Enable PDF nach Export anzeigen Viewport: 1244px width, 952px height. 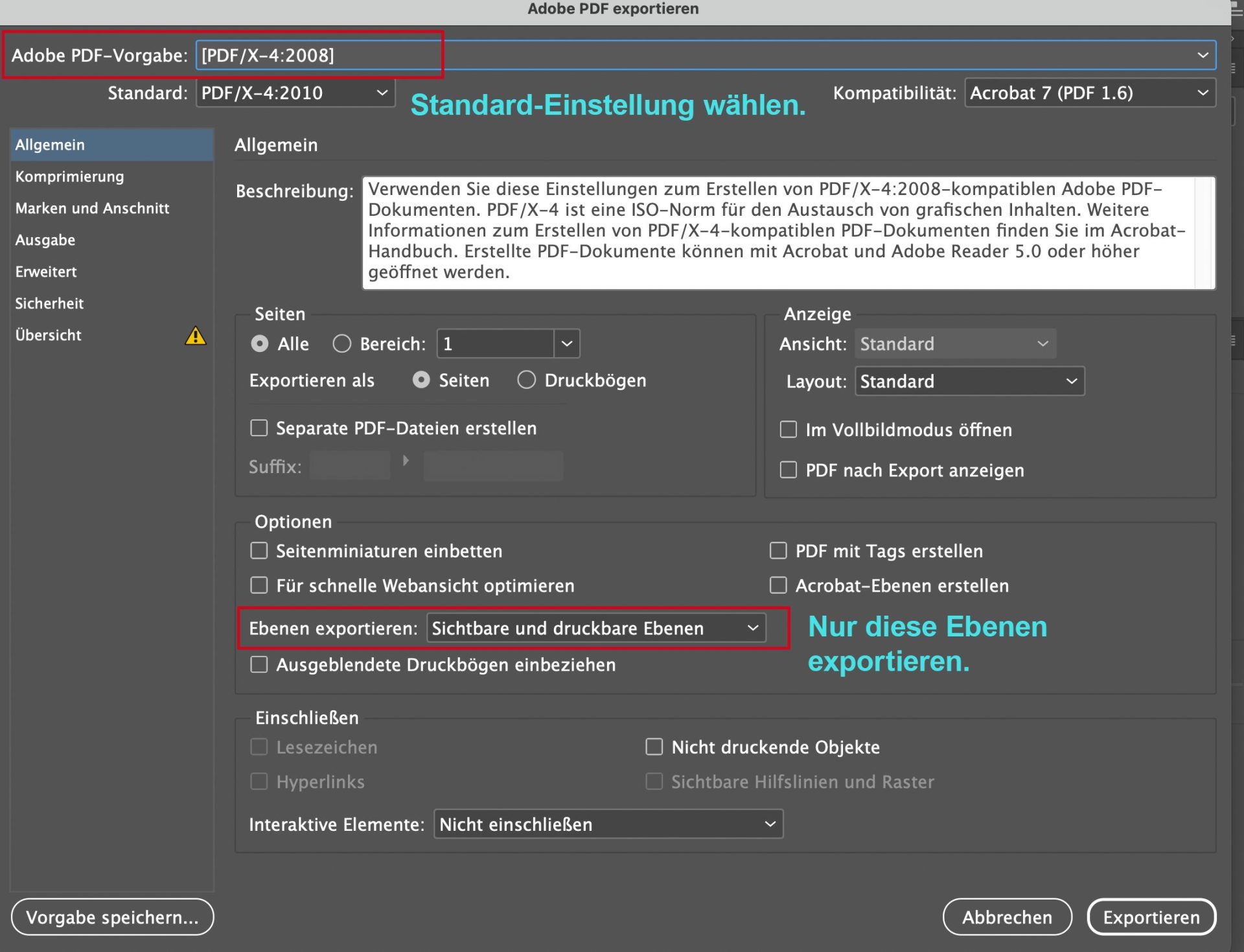point(789,470)
